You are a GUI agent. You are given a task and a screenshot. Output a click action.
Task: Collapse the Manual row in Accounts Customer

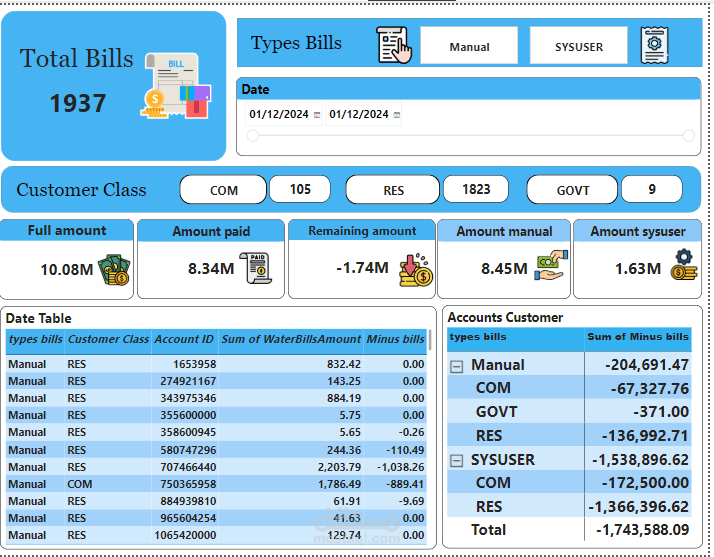456,366
